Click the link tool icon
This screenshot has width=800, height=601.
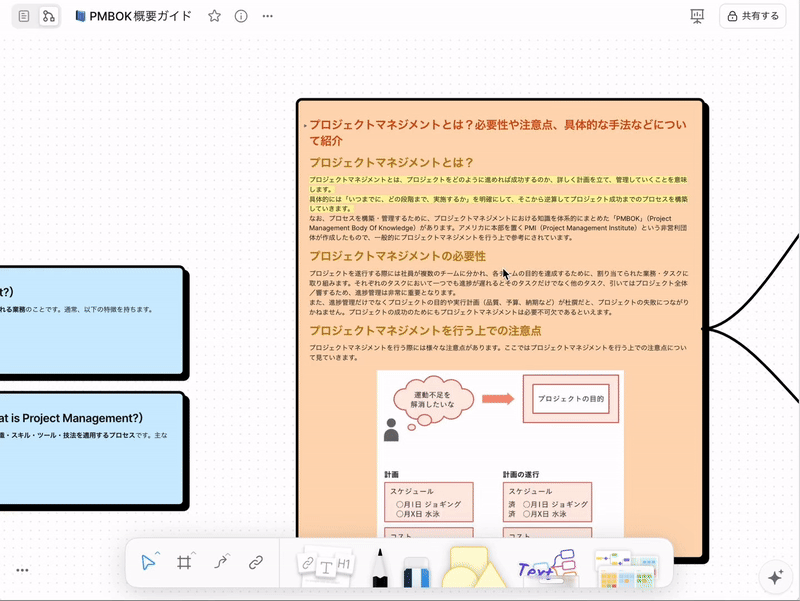pos(256,562)
